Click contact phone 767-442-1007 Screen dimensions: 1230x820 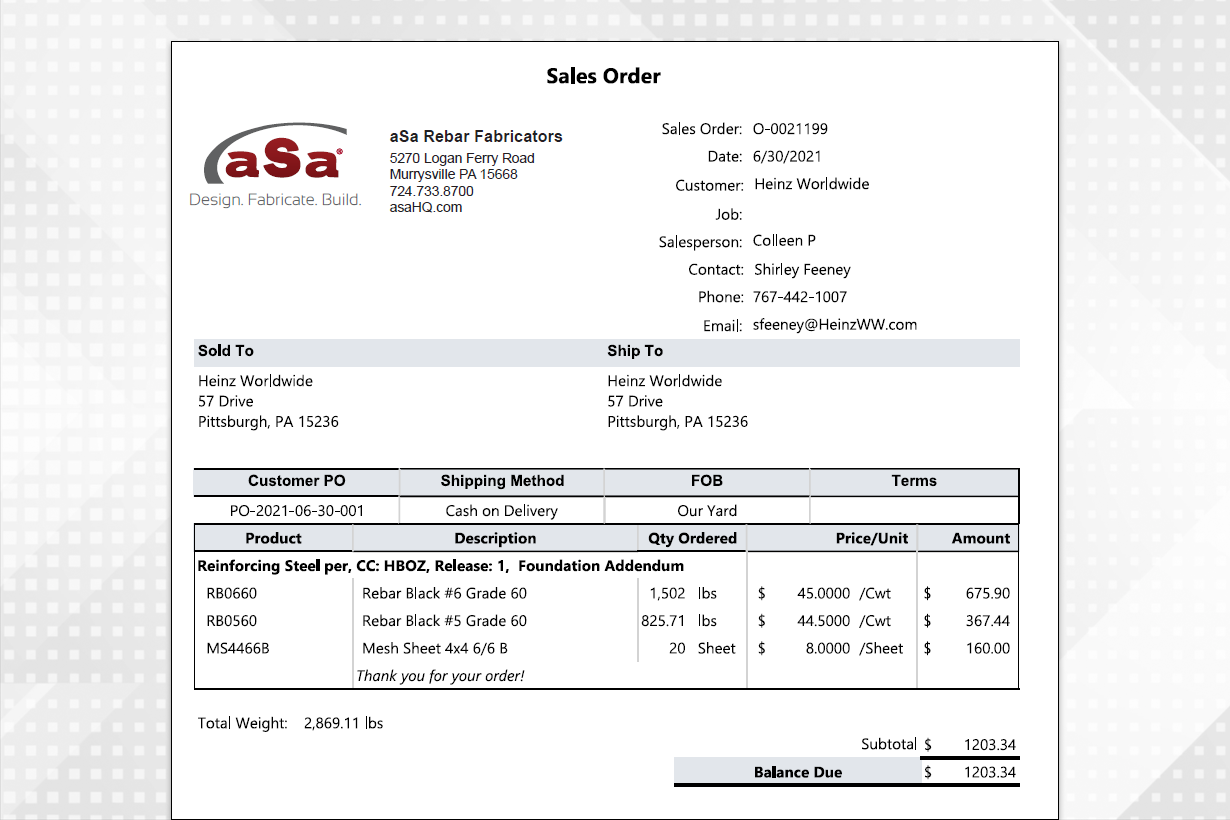pyautogui.click(x=799, y=297)
